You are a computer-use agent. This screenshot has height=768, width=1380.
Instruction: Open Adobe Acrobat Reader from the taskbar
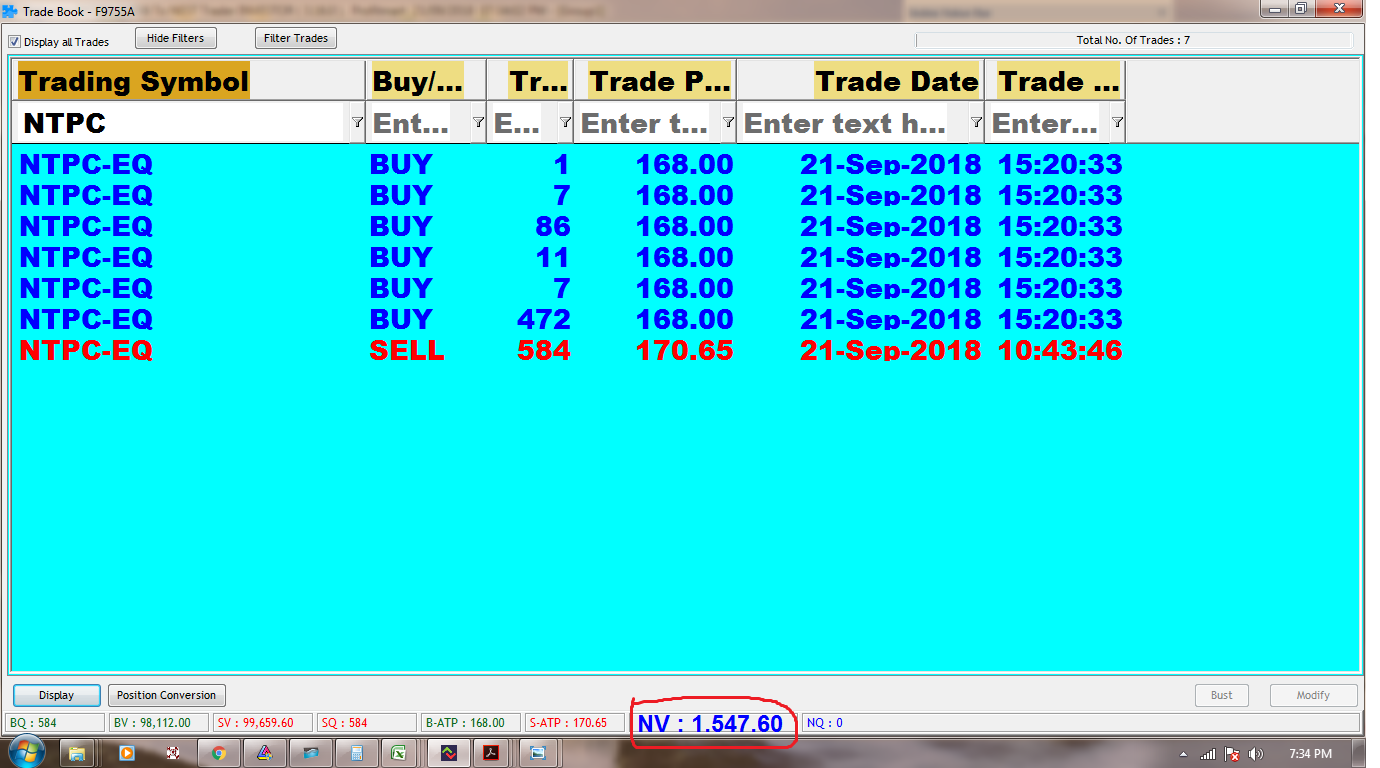(491, 753)
